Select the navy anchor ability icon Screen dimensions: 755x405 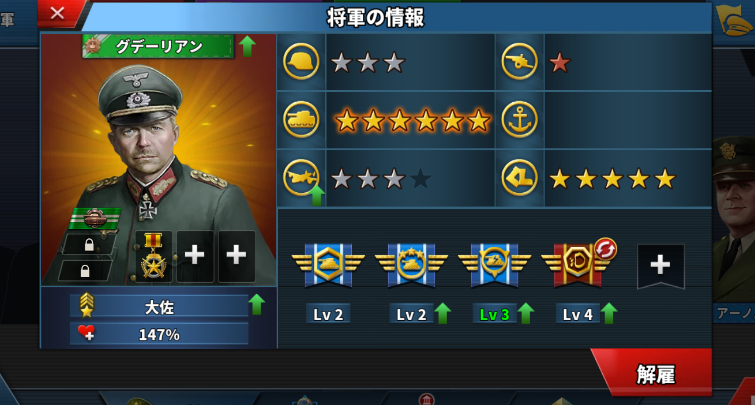pyautogui.click(x=519, y=119)
